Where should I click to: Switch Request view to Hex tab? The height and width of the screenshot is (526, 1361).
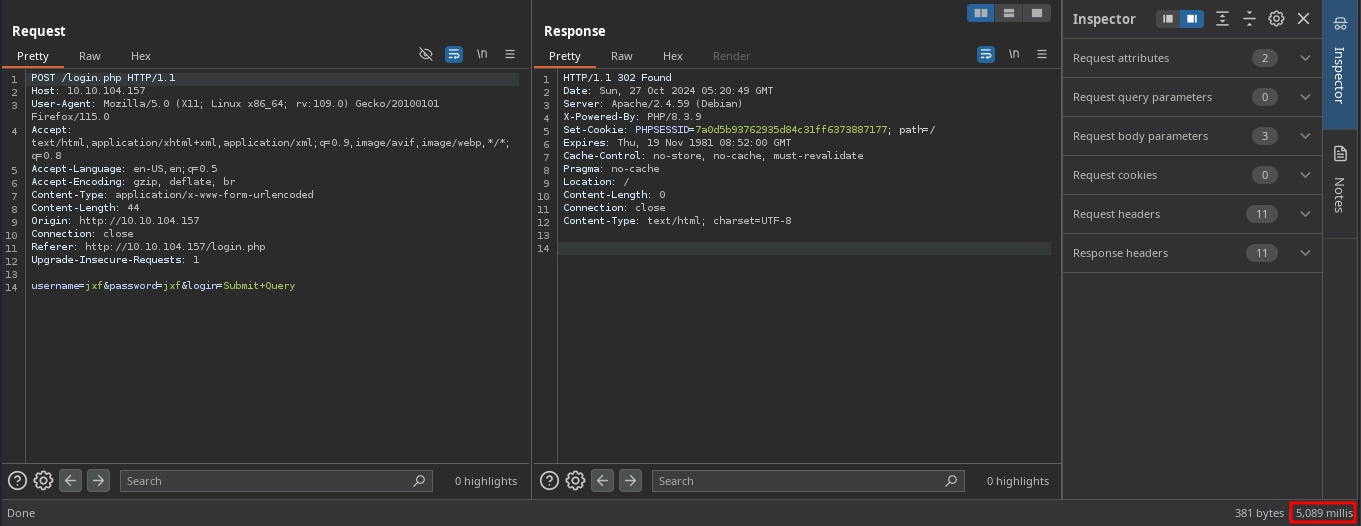(x=141, y=56)
